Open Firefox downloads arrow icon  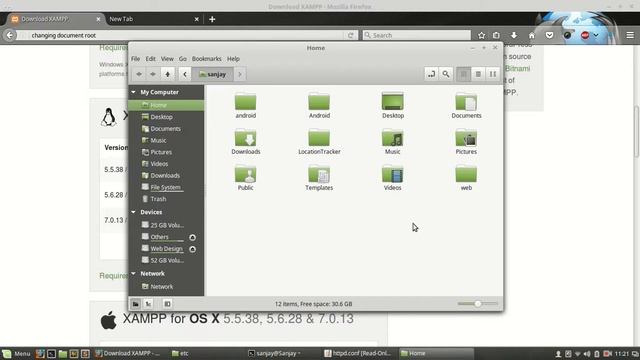pyautogui.click(x=514, y=35)
